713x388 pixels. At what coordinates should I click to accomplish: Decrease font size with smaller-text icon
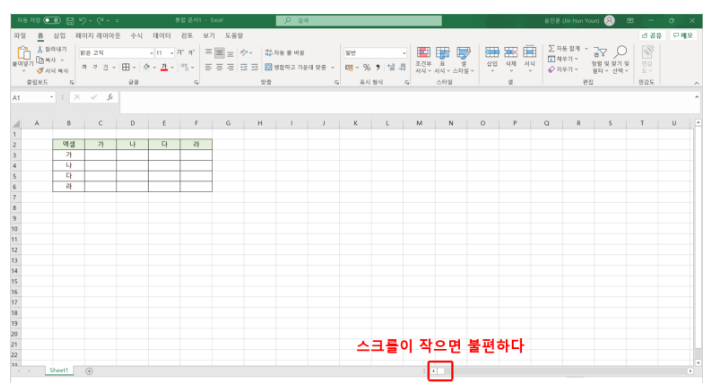(x=191, y=53)
